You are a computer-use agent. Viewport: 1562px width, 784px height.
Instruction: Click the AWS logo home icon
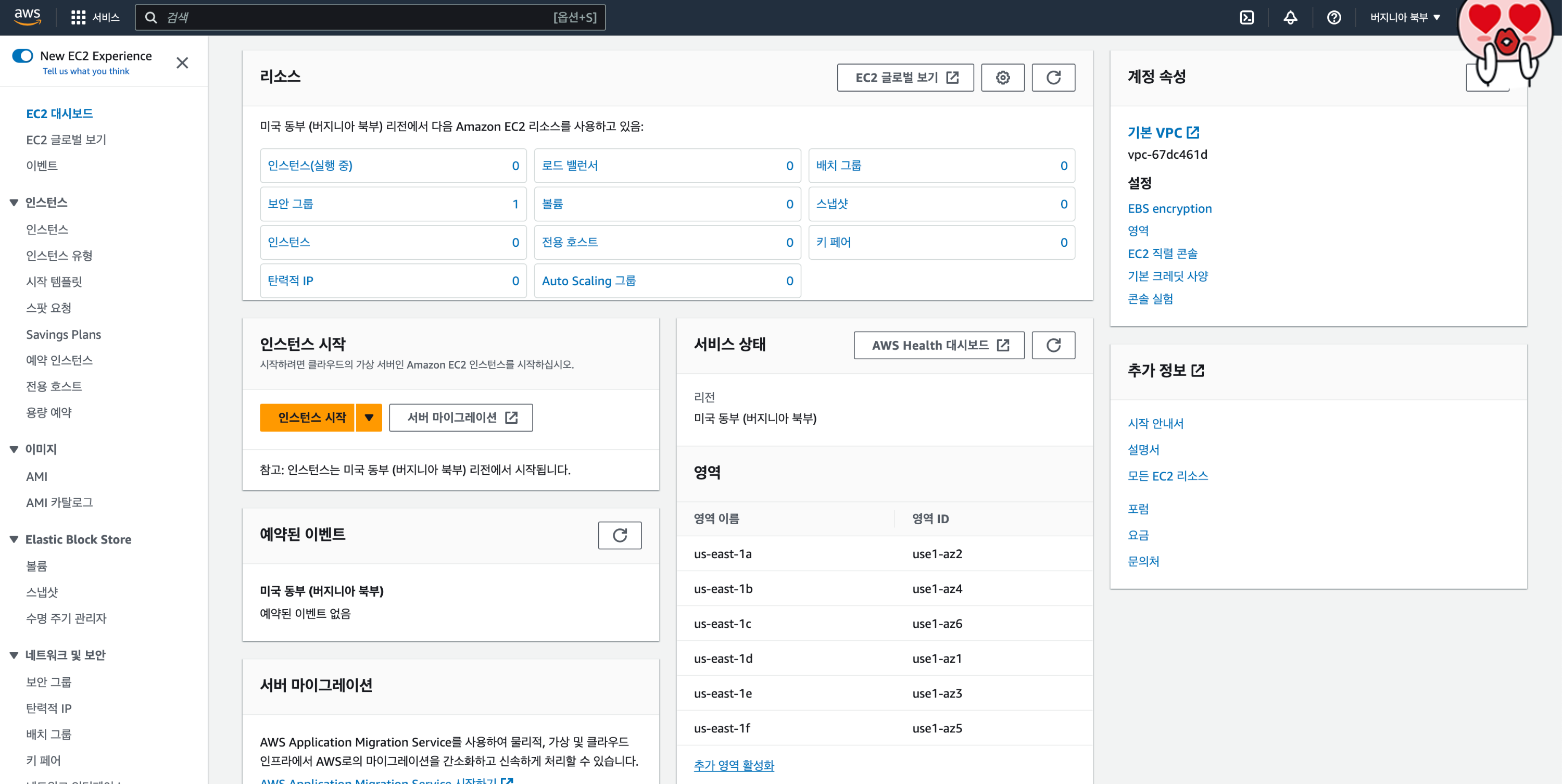point(27,17)
